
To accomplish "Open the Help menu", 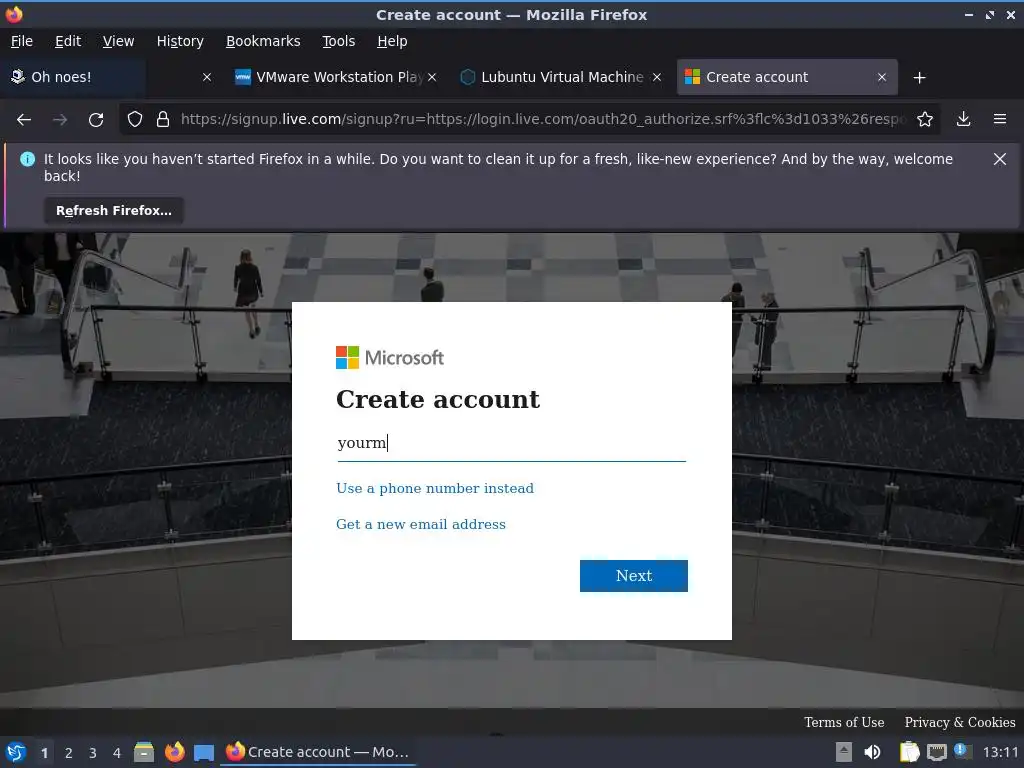I will (392, 41).
